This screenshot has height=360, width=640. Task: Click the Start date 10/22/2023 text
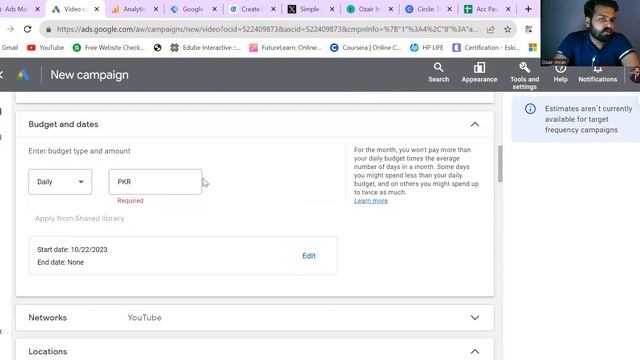(72, 249)
